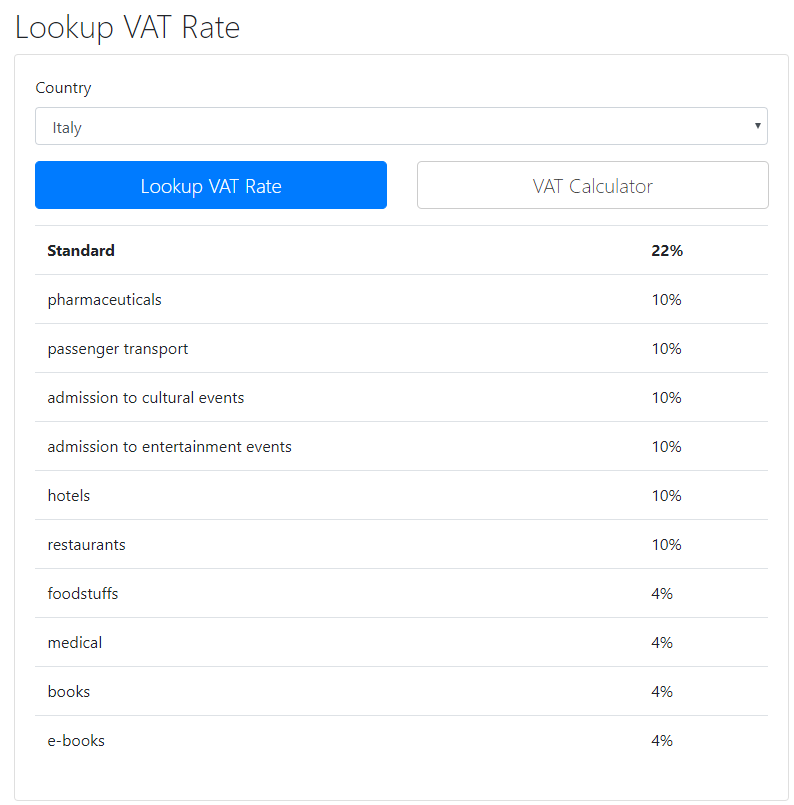Click the 4% rate beside e-books
The width and height of the screenshot is (794, 805).
[662, 741]
